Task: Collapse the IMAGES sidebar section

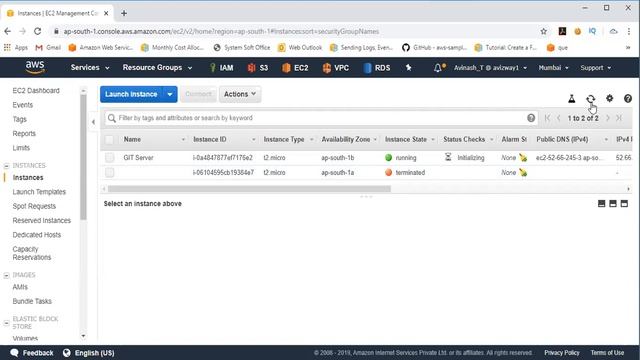Action: coord(7,276)
